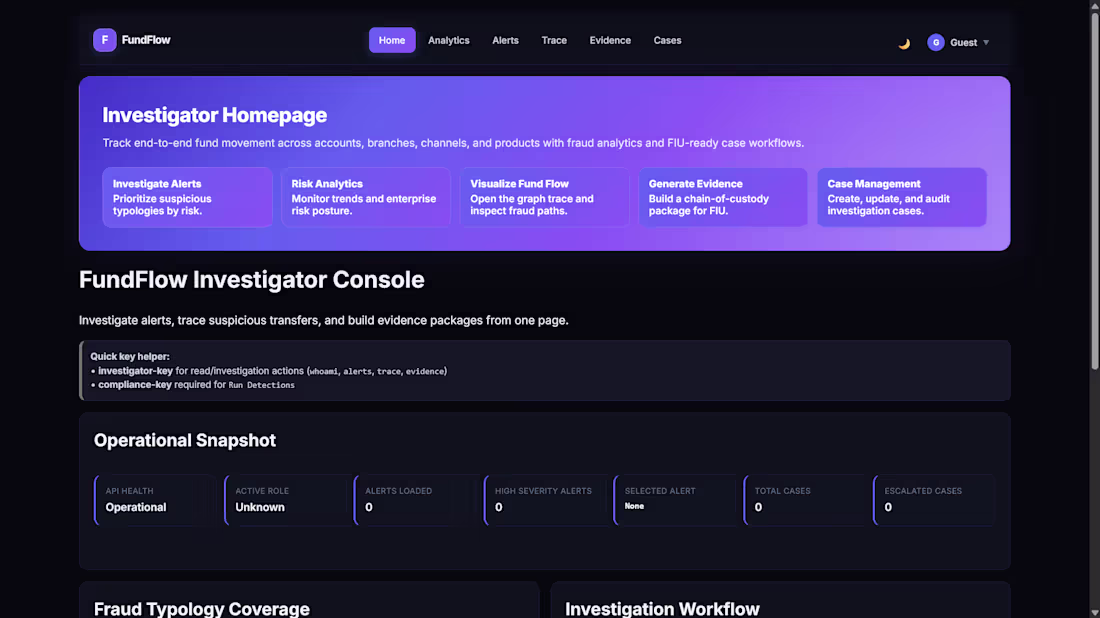This screenshot has width=1100, height=618.
Task: Click the Fraud Typology Coverage heading
Action: [x=201, y=609]
